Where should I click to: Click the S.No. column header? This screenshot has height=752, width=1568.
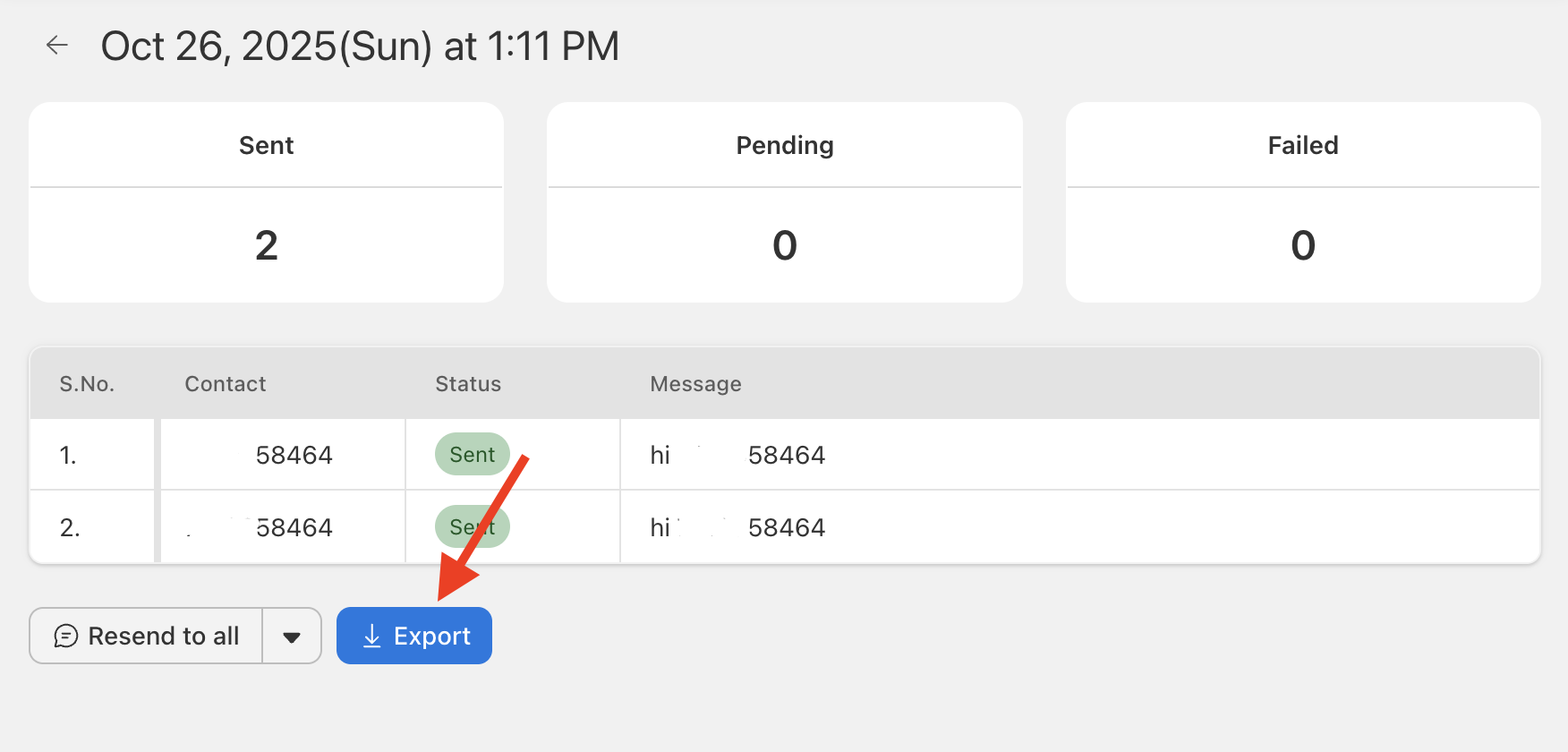pyautogui.click(x=87, y=384)
